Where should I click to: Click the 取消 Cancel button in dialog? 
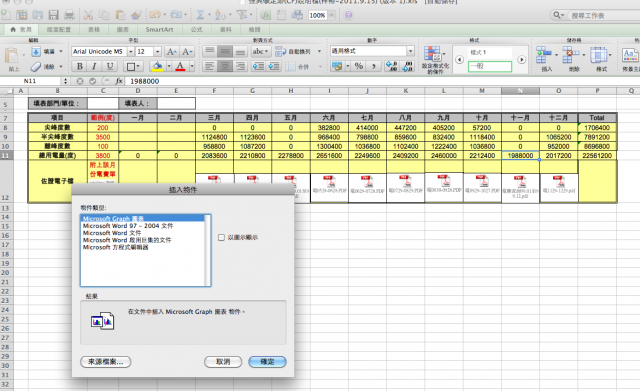point(223,362)
